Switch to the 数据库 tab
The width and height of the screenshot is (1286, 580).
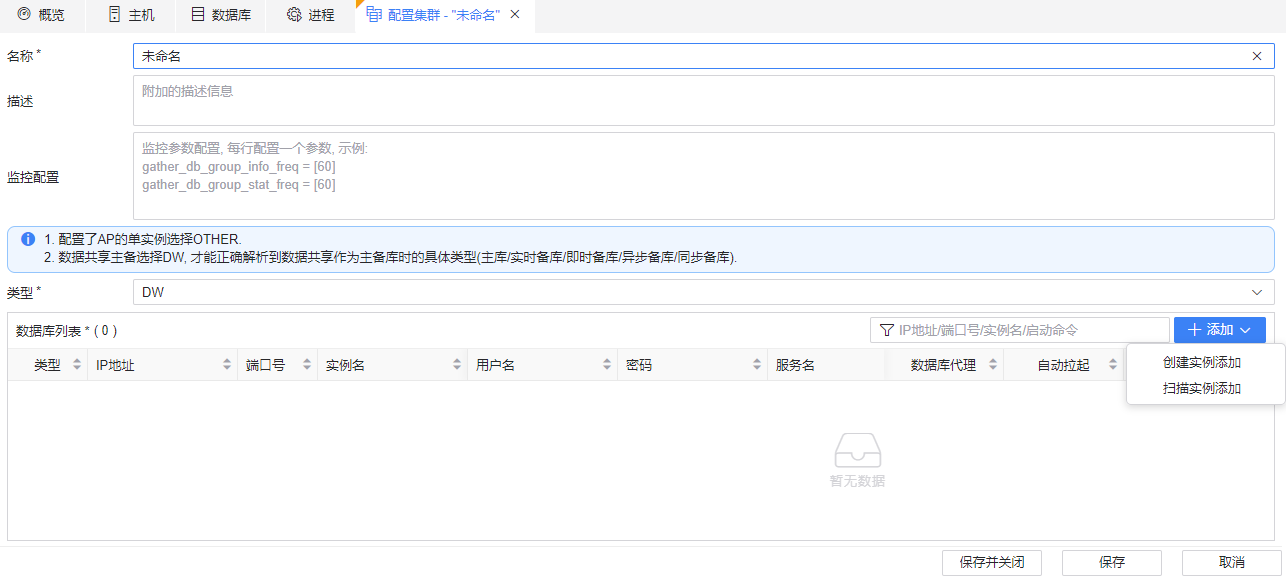click(220, 15)
